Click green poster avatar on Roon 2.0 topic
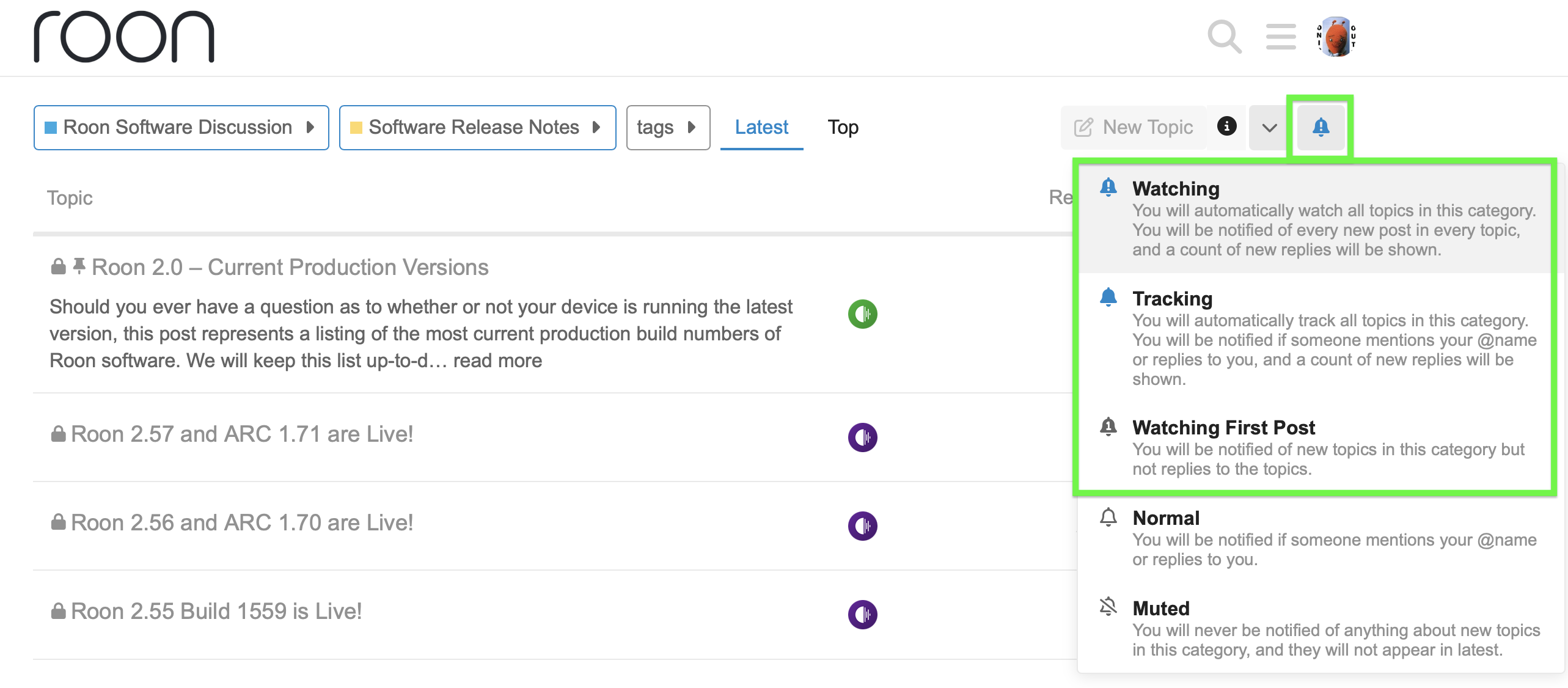This screenshot has width=1568, height=688. (862, 314)
